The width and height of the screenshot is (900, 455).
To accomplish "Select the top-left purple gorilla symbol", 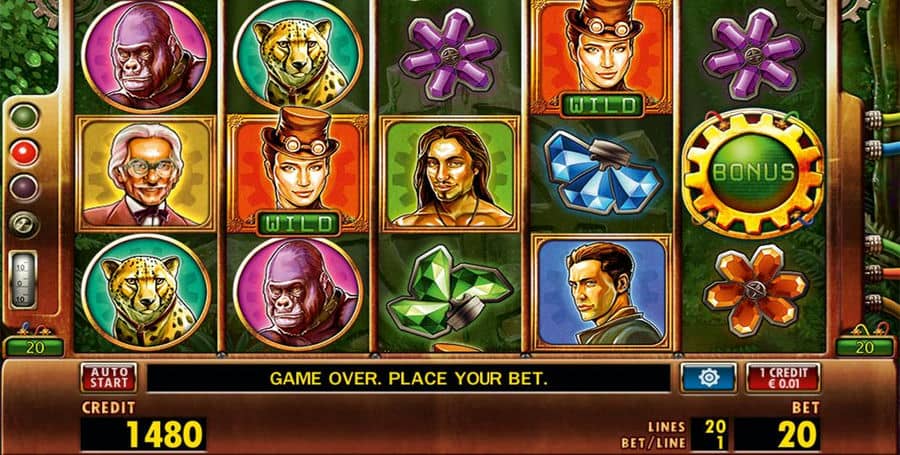I will coord(146,56).
